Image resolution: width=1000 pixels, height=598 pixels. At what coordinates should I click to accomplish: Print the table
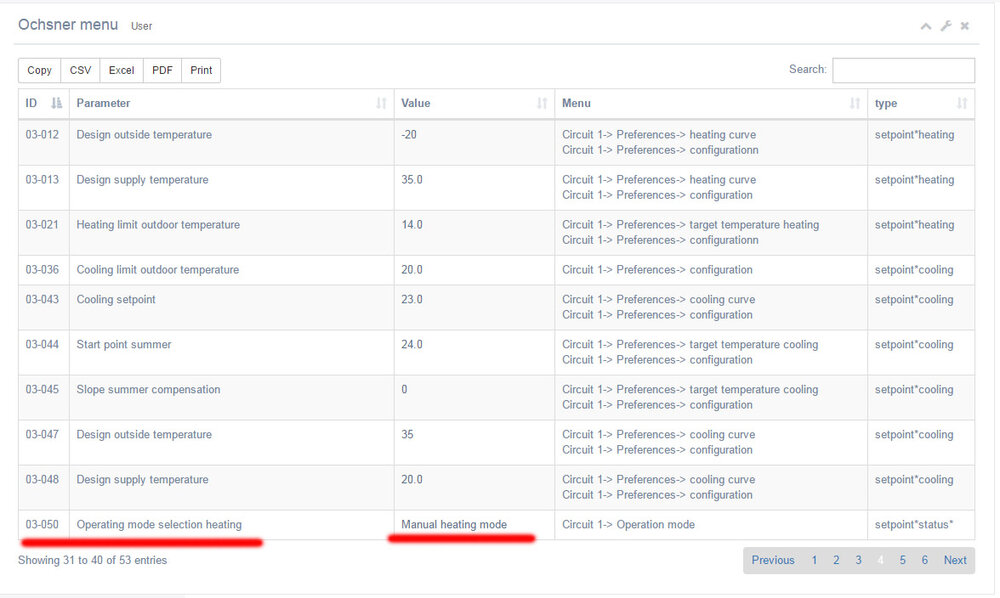(201, 70)
